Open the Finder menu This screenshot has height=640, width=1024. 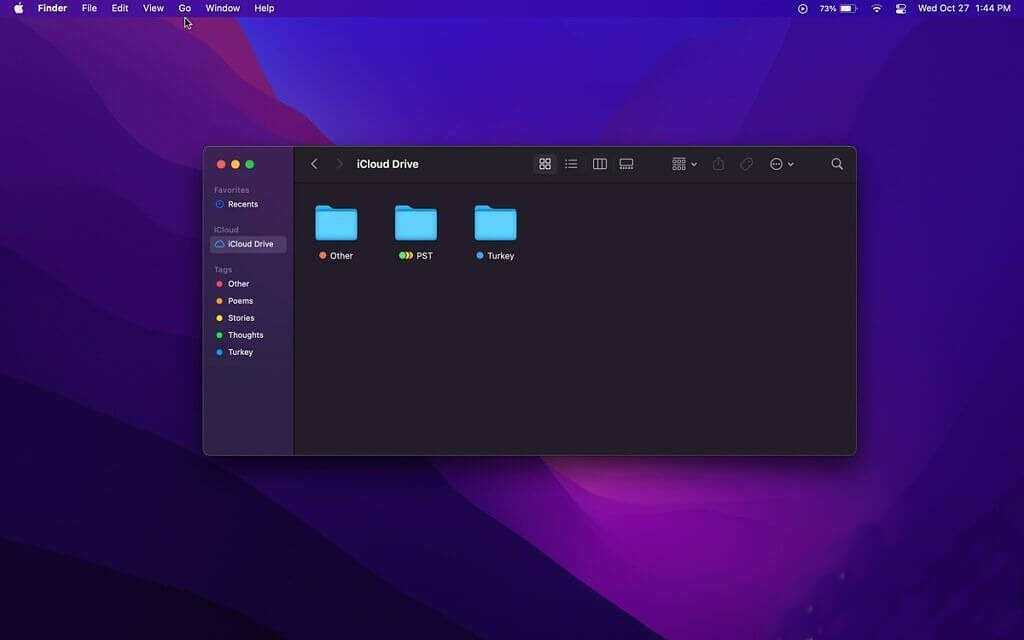pos(52,8)
